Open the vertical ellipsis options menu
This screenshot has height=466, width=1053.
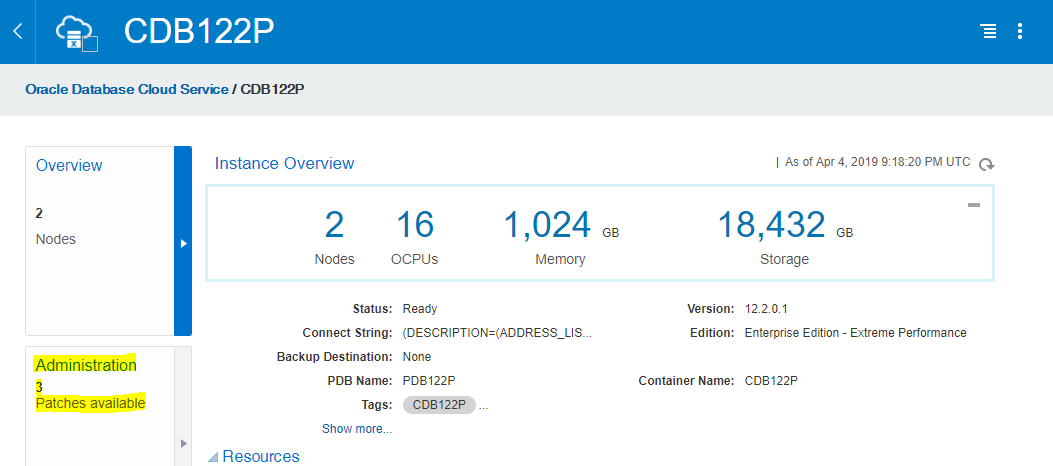point(1020,32)
